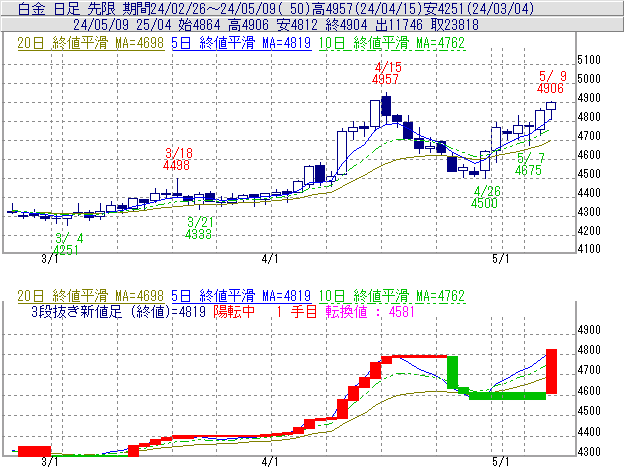624x475 pixels.
Task: Click the 始4864 open price value
Action: pos(199,25)
